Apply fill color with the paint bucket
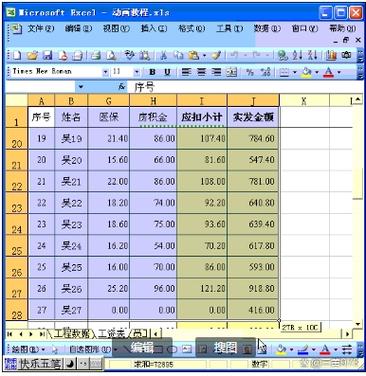This screenshot has width=366, height=376. click(x=306, y=72)
